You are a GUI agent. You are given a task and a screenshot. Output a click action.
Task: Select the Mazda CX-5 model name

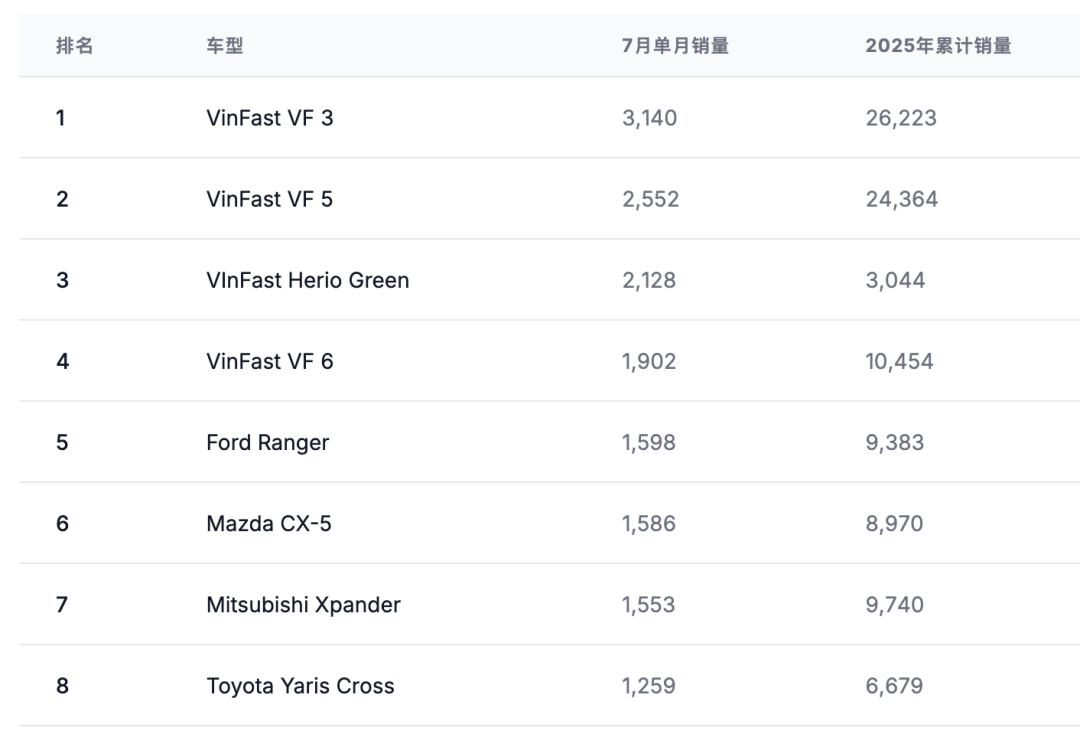(269, 523)
